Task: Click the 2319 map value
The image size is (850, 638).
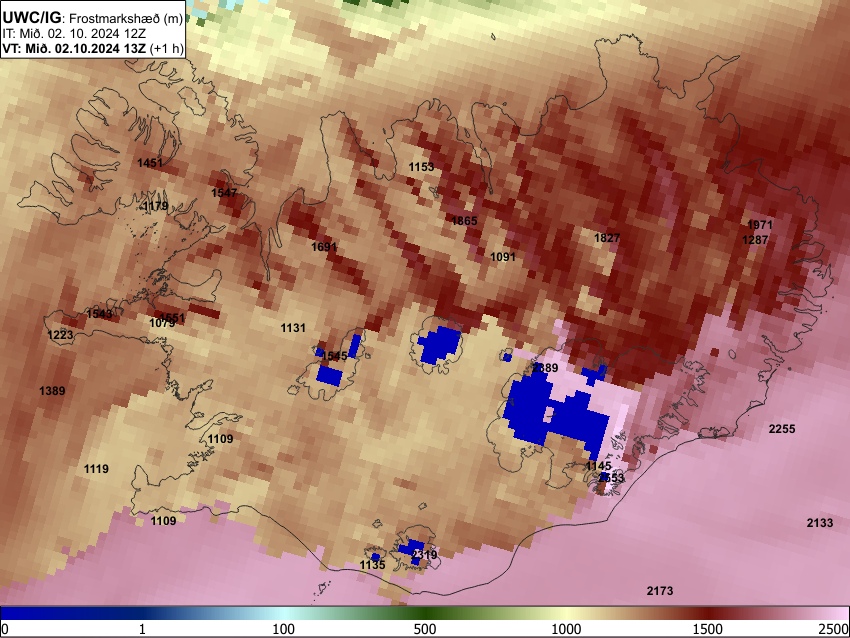Action: tap(424, 555)
